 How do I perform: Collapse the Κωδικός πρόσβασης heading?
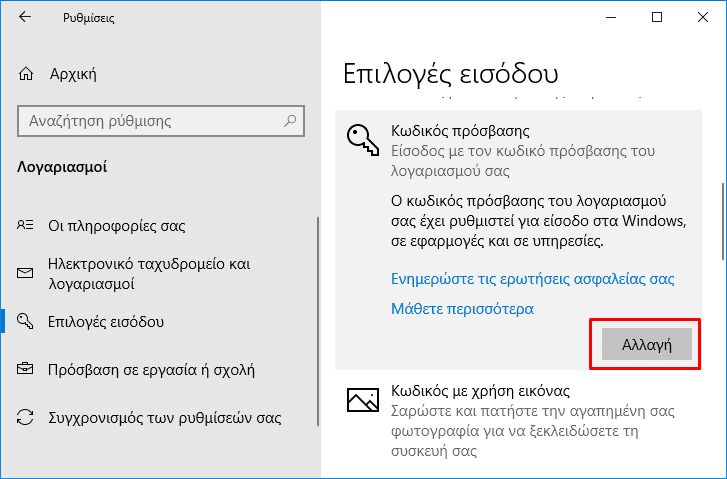pos(460,130)
